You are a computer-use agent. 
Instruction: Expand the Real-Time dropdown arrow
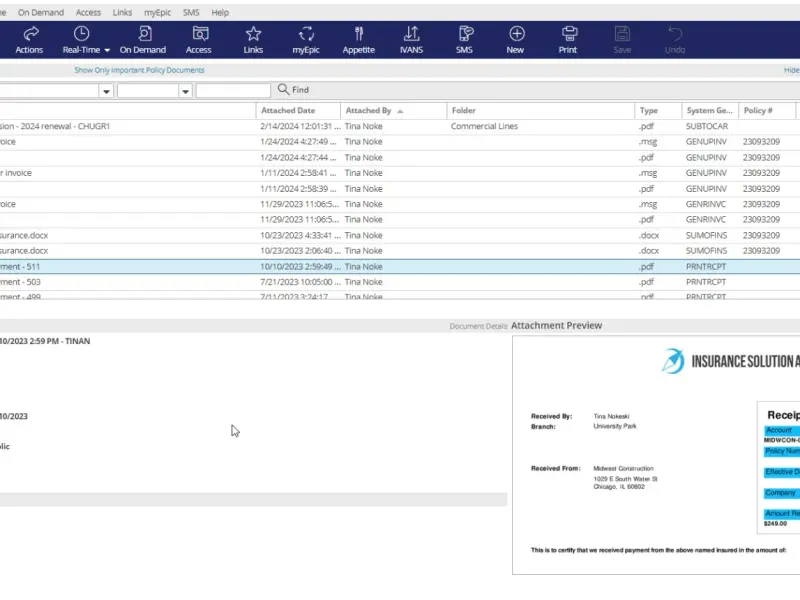(x=107, y=50)
